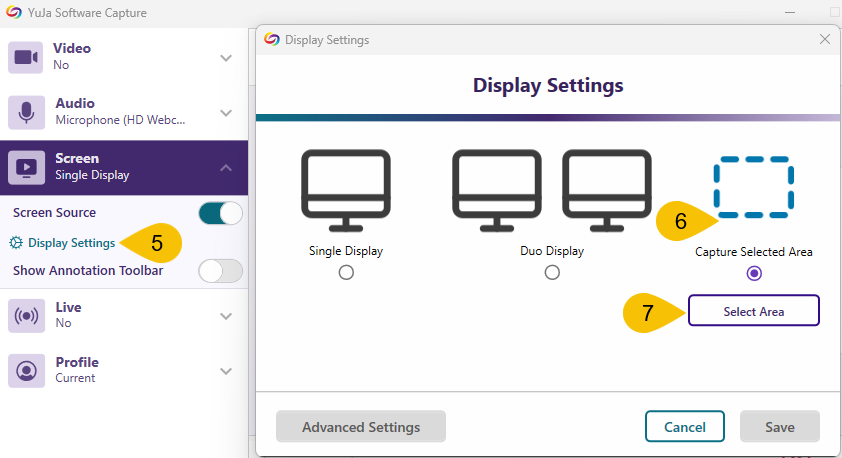Image resolution: width=842 pixels, height=458 pixels.
Task: Open the Display Settings link
Action: (x=71, y=243)
